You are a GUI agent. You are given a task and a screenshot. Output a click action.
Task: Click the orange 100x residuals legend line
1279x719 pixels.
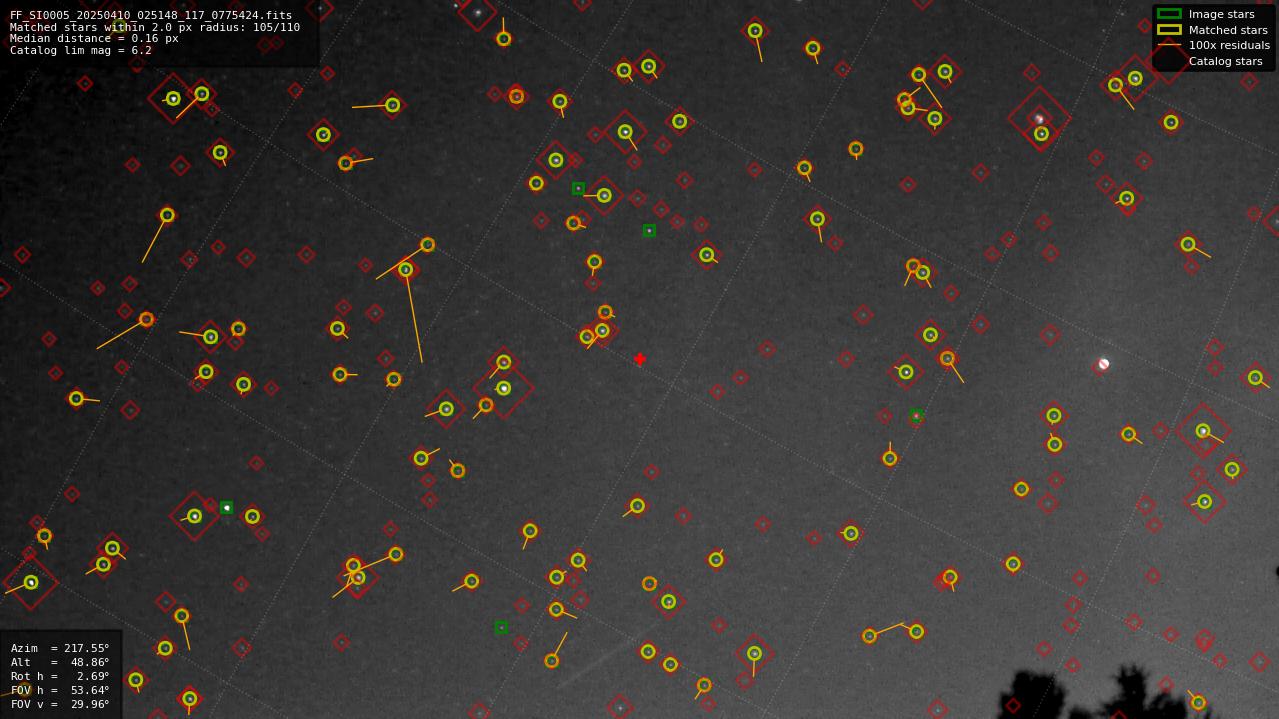1169,45
